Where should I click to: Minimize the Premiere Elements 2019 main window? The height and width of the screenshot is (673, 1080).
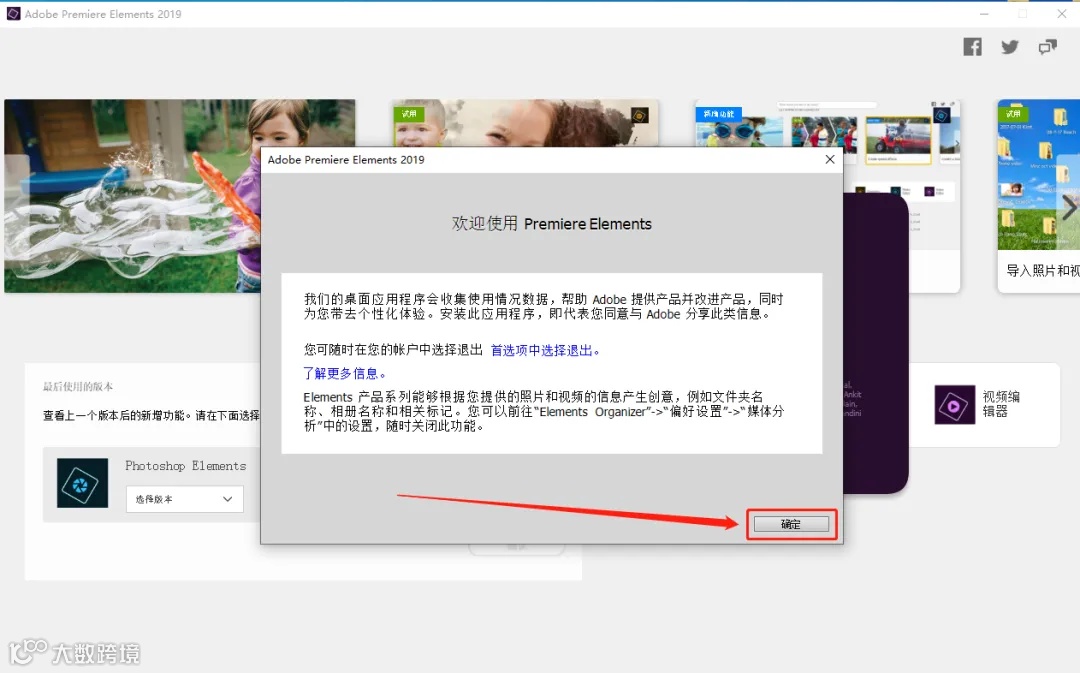click(x=984, y=14)
